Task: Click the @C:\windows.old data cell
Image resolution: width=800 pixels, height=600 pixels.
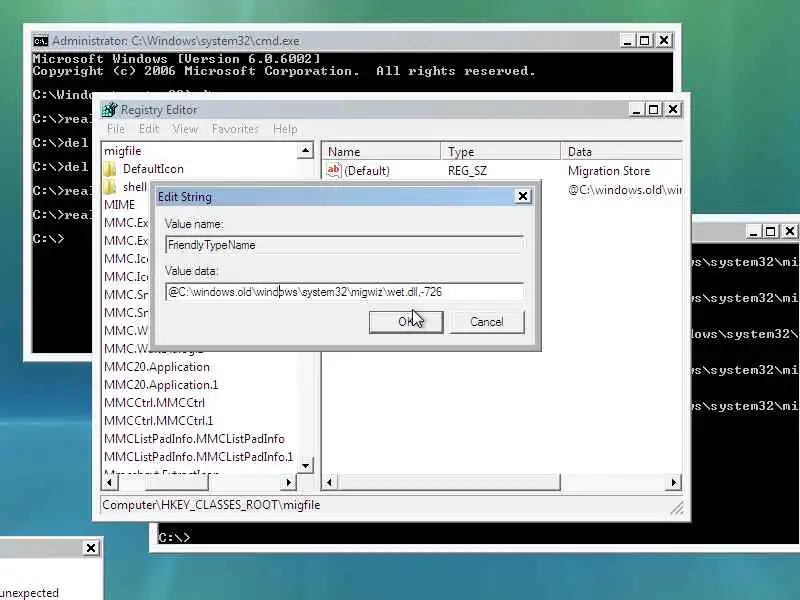Action: click(x=624, y=190)
